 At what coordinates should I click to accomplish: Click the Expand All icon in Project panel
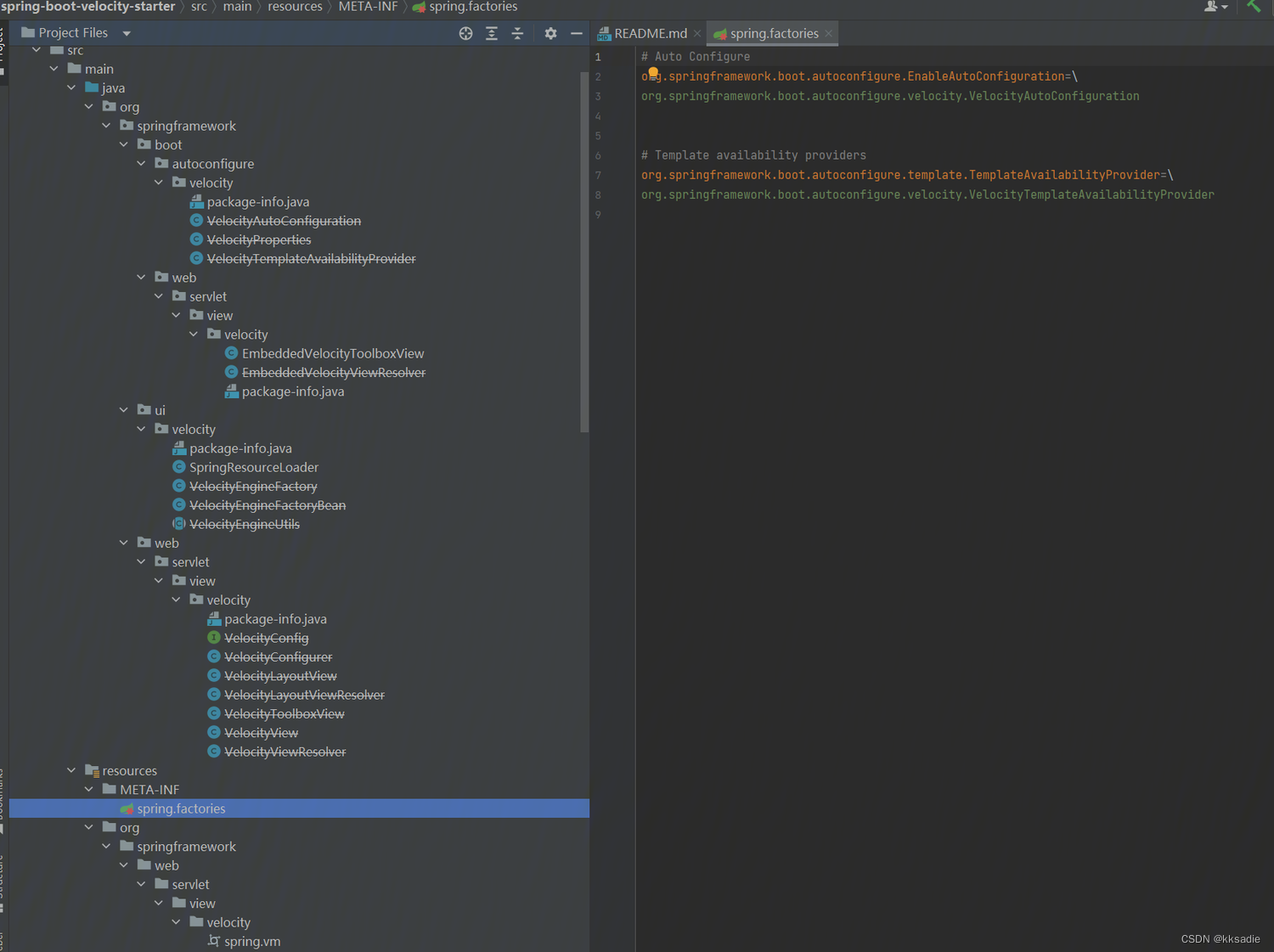point(491,33)
